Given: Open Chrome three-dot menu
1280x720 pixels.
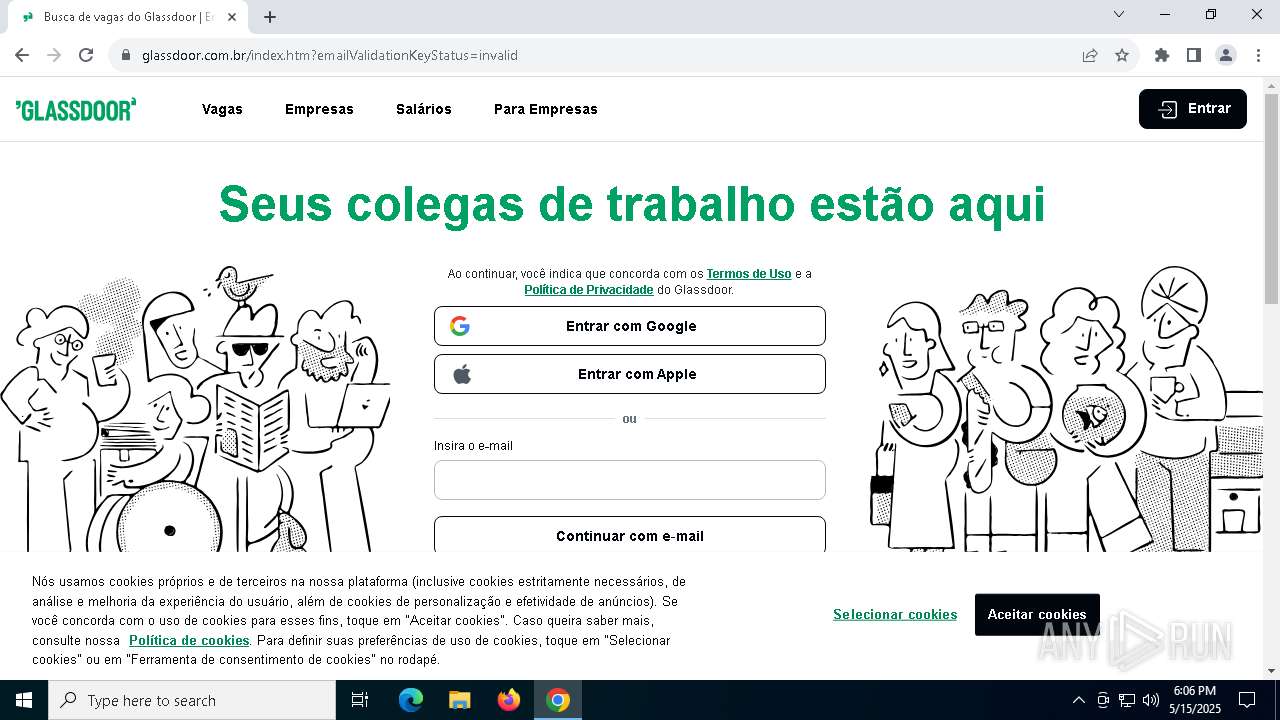Looking at the screenshot, I should (x=1258, y=55).
